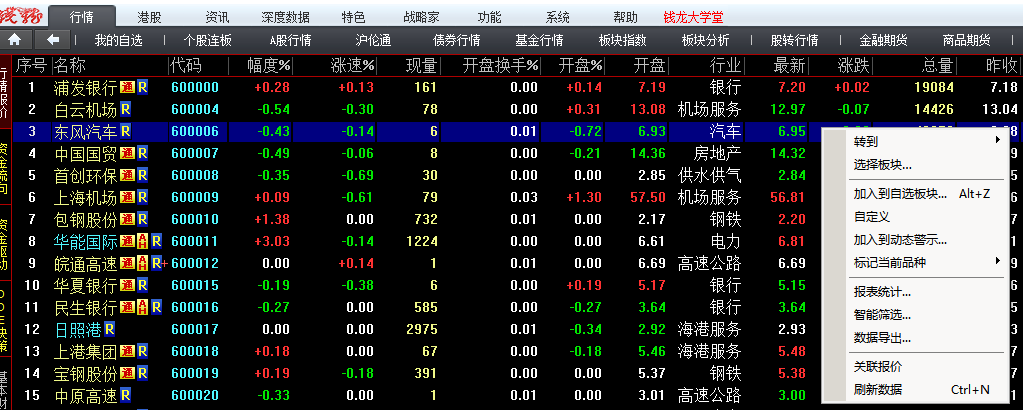Open 基金行情 quotes

[x=539, y=40]
